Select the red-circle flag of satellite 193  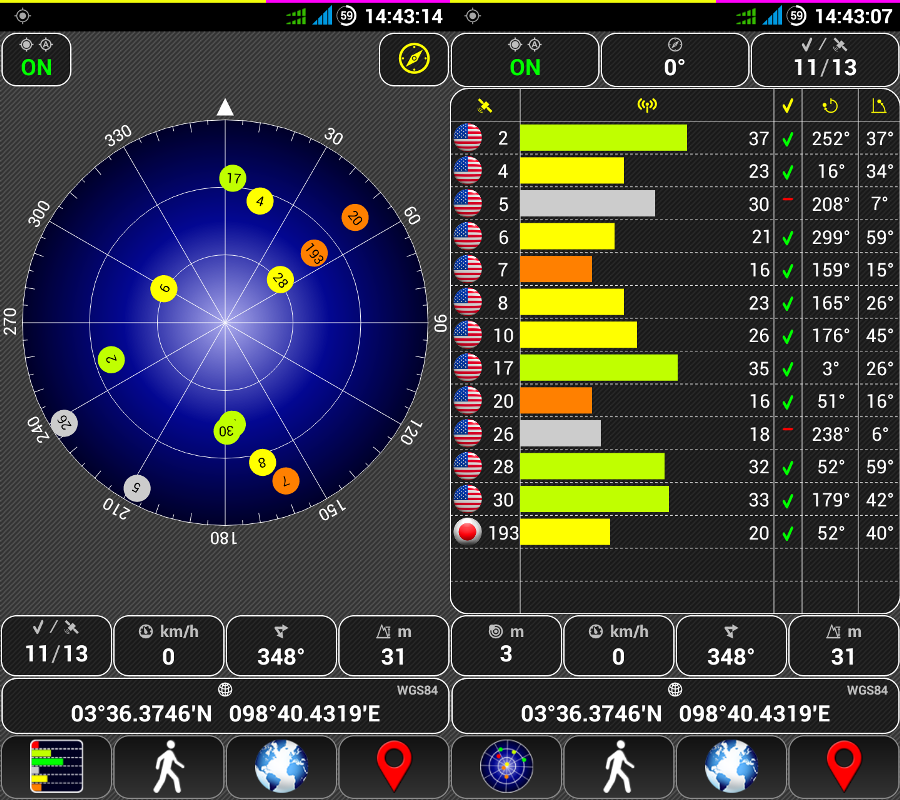[x=467, y=532]
